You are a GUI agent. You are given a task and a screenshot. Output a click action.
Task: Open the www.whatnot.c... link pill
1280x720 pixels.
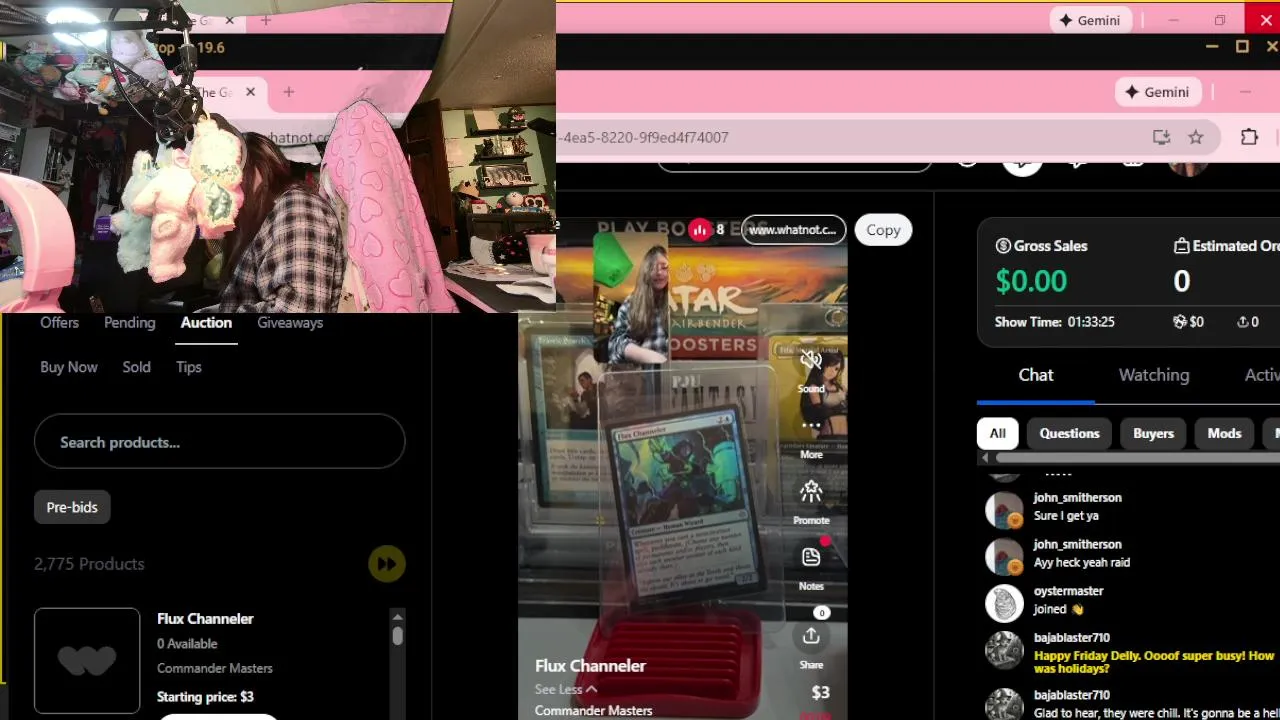point(792,230)
